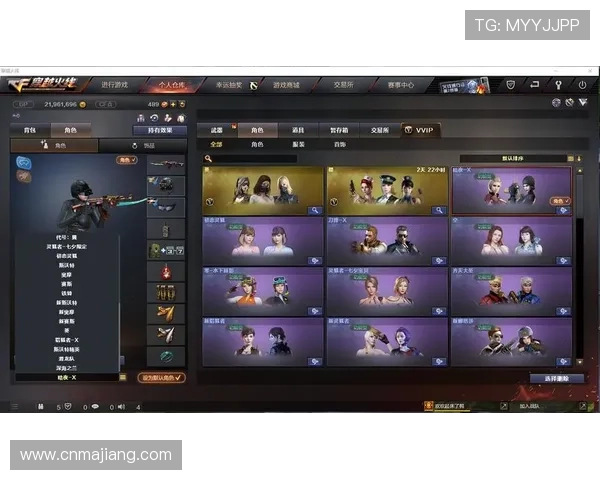This screenshot has width=600, height=480.
Task: Open the 幸运抽奖 lucky draw tab
Action: pyautogui.click(x=229, y=85)
